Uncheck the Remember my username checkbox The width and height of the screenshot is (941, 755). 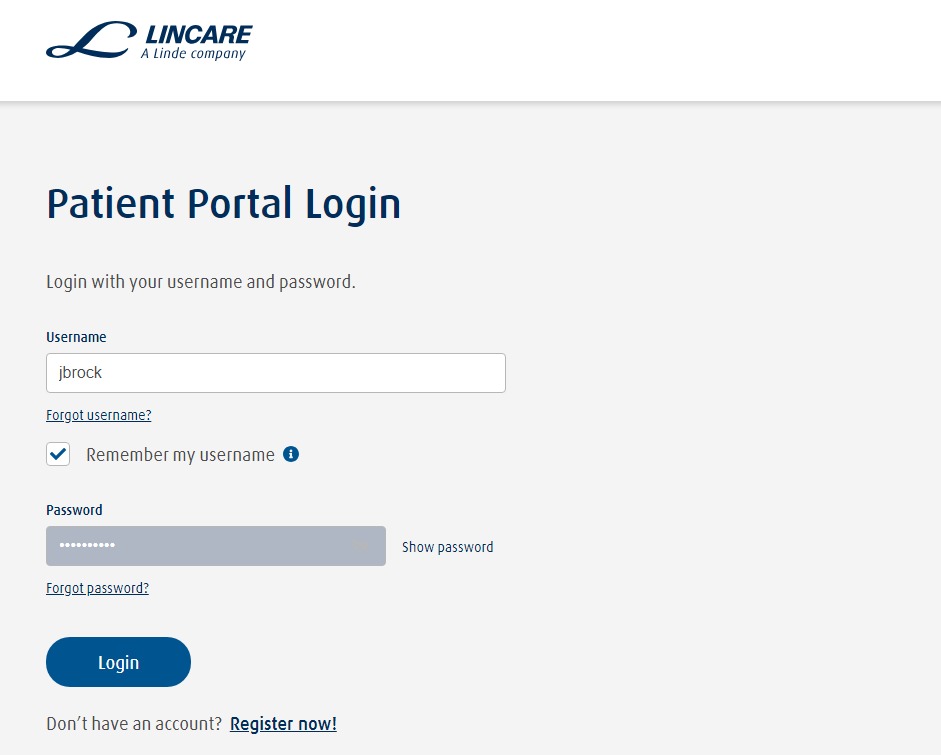(58, 454)
